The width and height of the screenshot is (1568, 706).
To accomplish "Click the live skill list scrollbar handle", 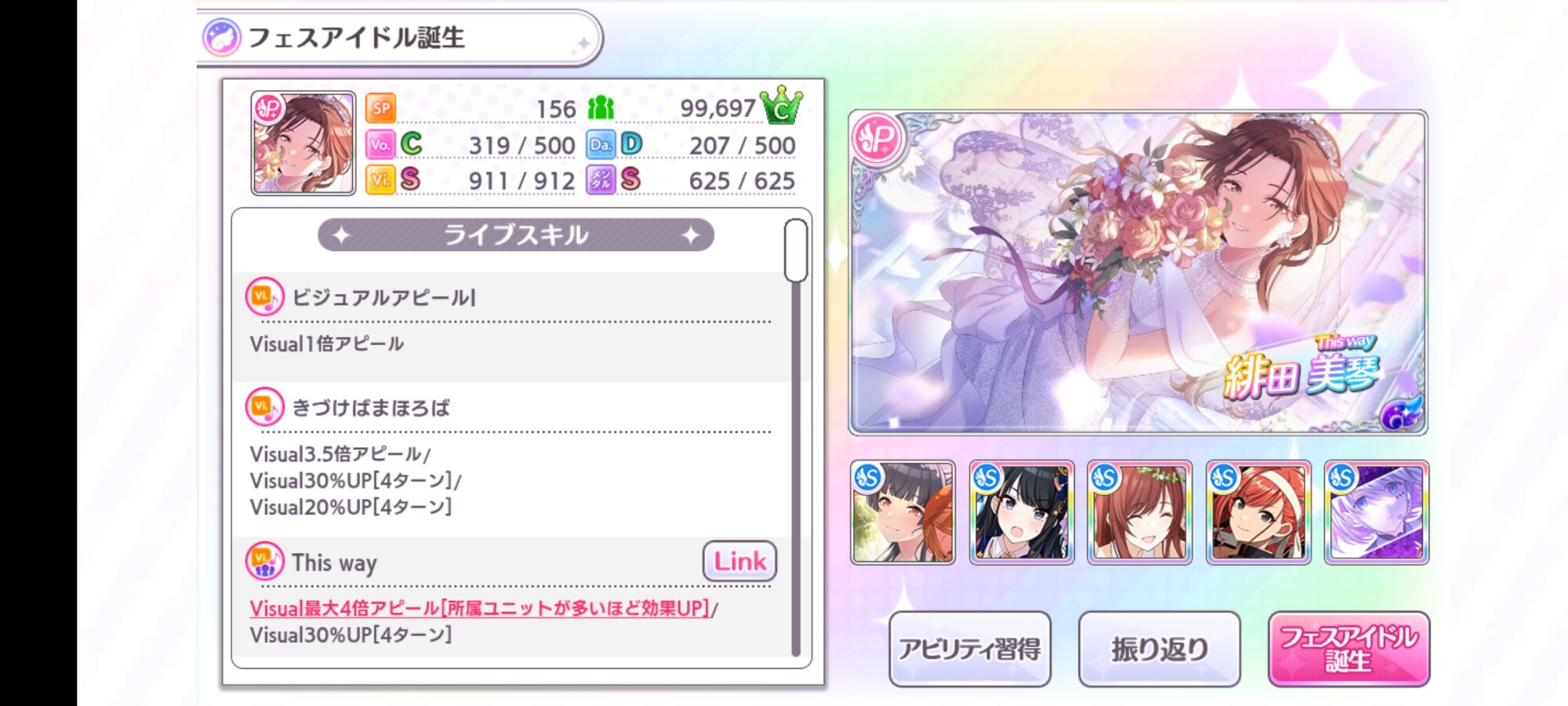I will click(x=796, y=250).
